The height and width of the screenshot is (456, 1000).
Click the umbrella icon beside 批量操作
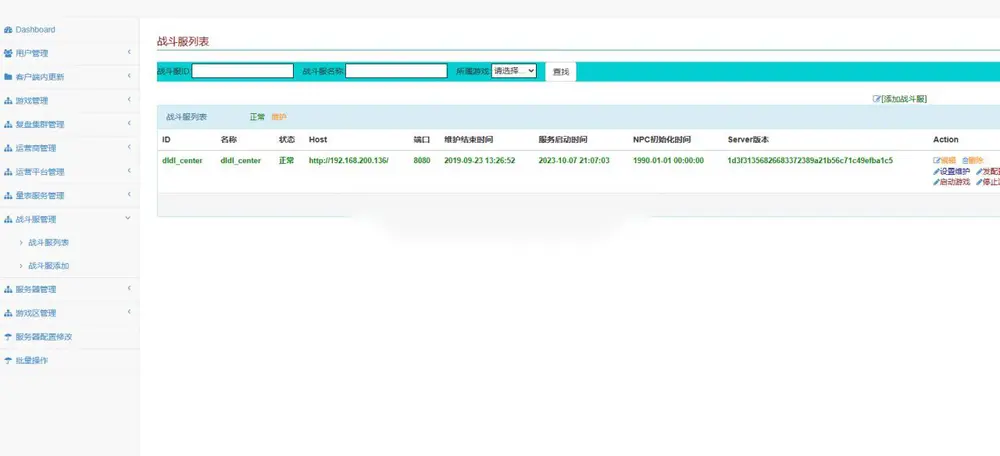pos(8,360)
